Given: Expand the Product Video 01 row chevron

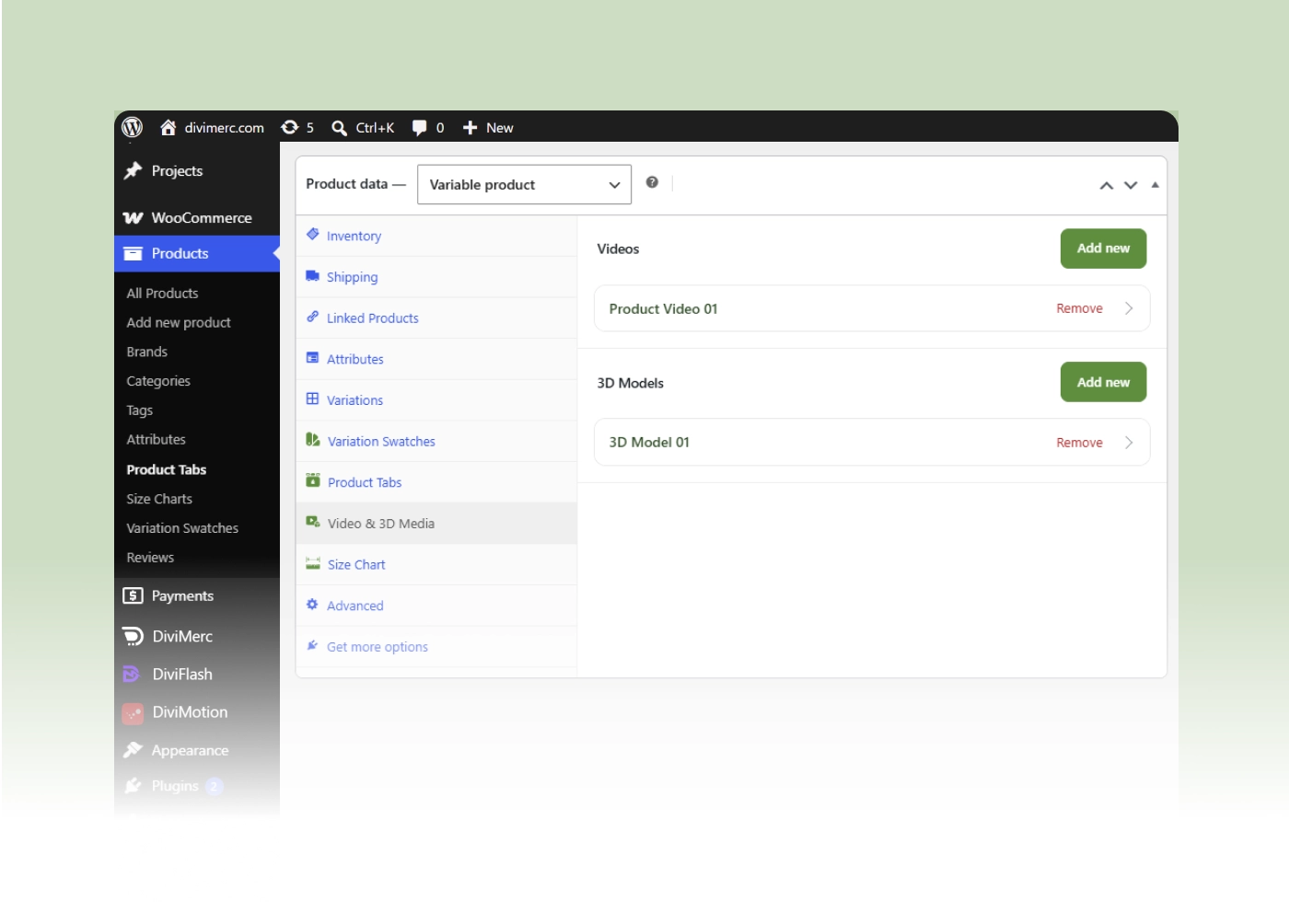Looking at the screenshot, I should click(1129, 308).
